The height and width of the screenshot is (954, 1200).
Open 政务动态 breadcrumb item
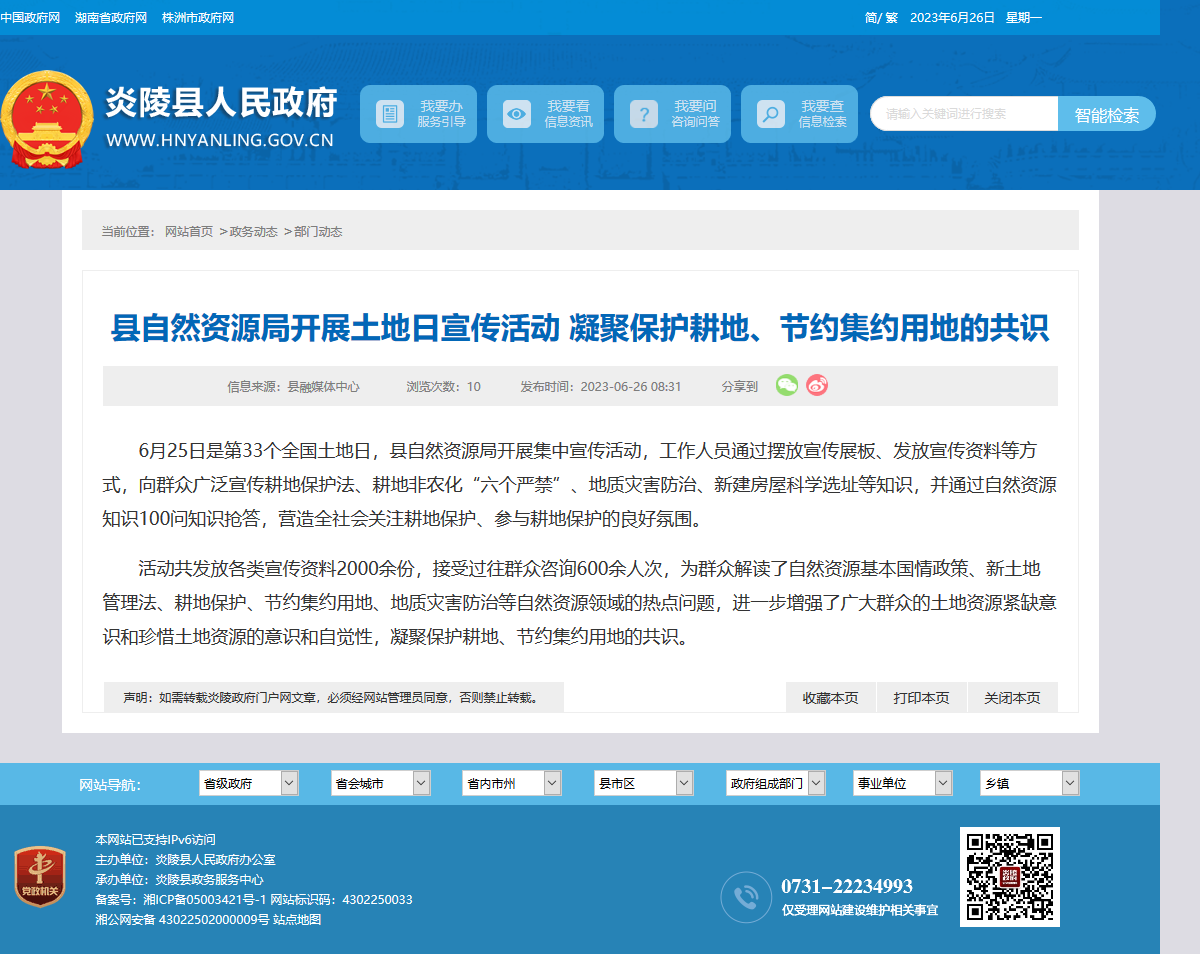coord(254,231)
